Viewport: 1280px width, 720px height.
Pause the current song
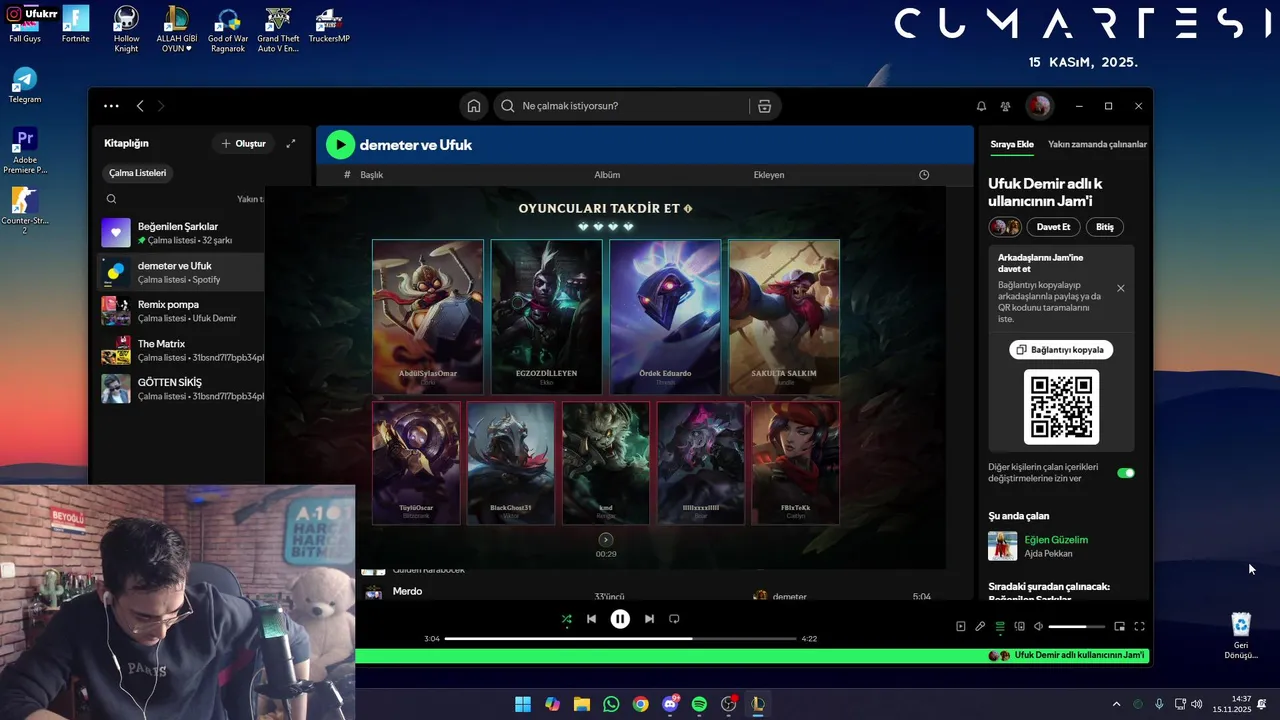[620, 619]
